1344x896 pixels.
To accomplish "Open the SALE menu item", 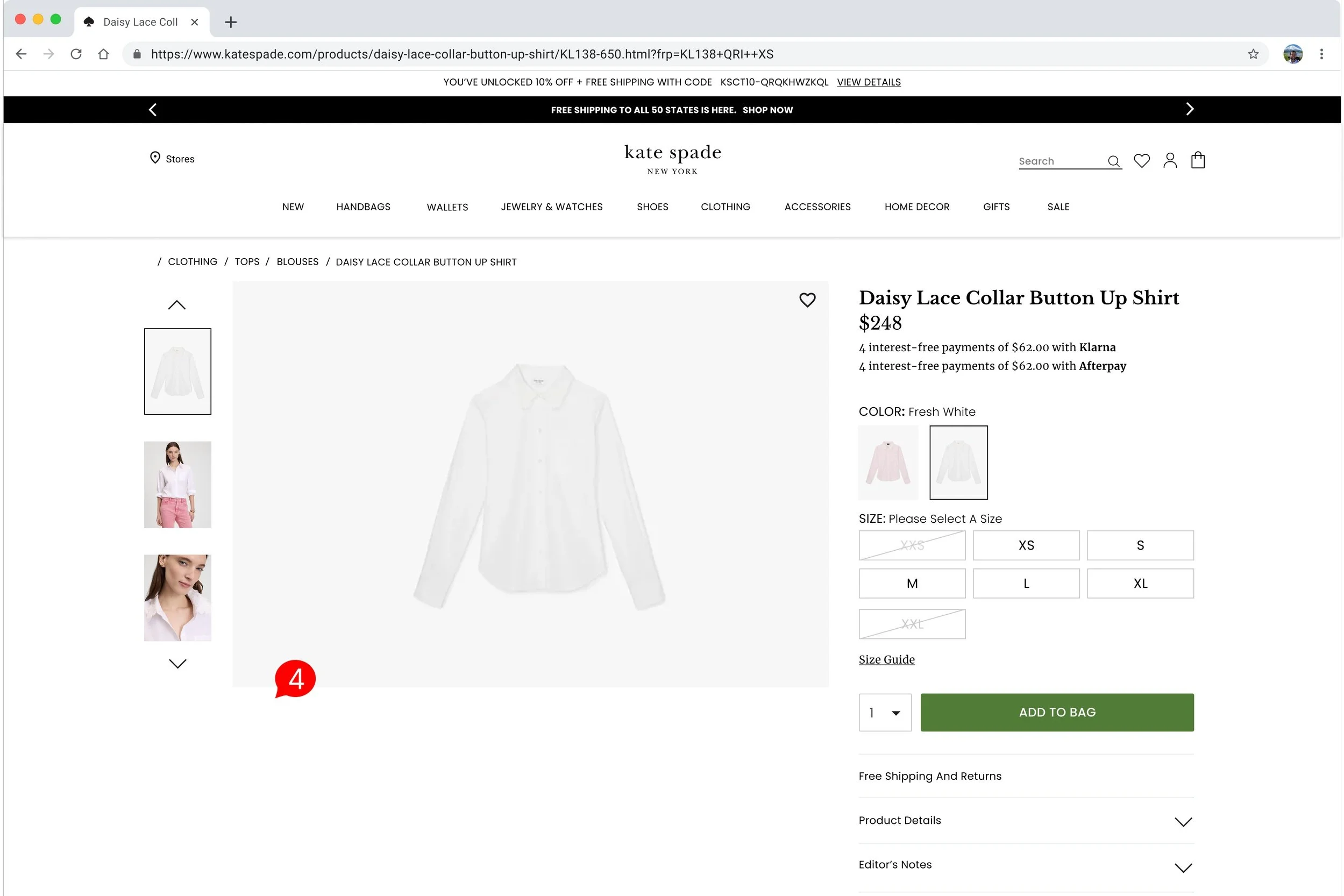I will point(1058,207).
